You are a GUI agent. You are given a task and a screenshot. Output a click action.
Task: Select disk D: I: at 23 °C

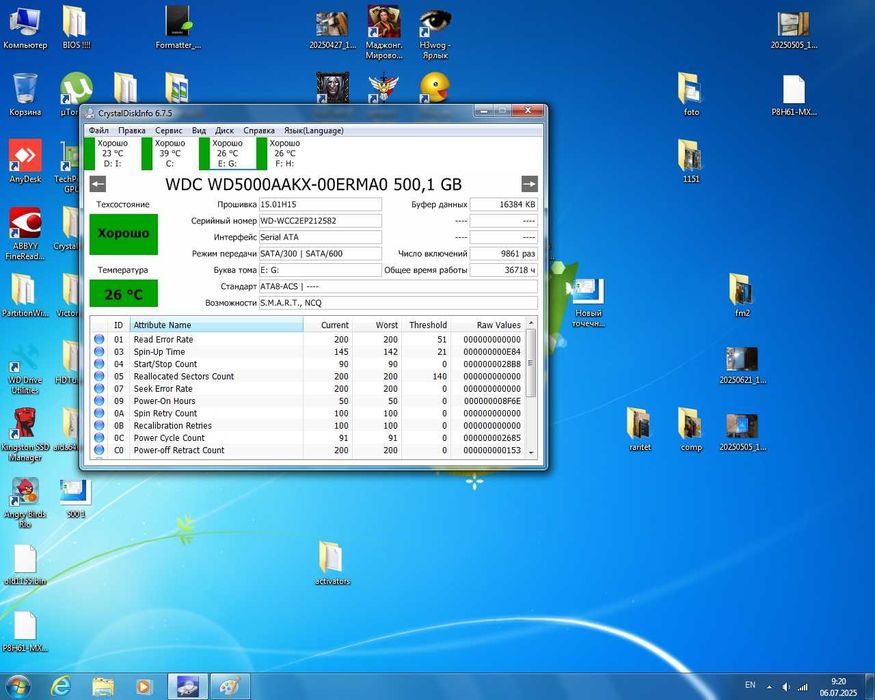[x=112, y=154]
